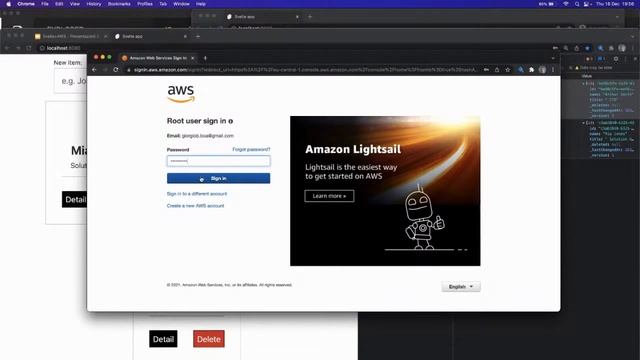Open saved passwords key icon in AWS window
The height and width of the screenshot is (360, 640).
(x=486, y=70)
